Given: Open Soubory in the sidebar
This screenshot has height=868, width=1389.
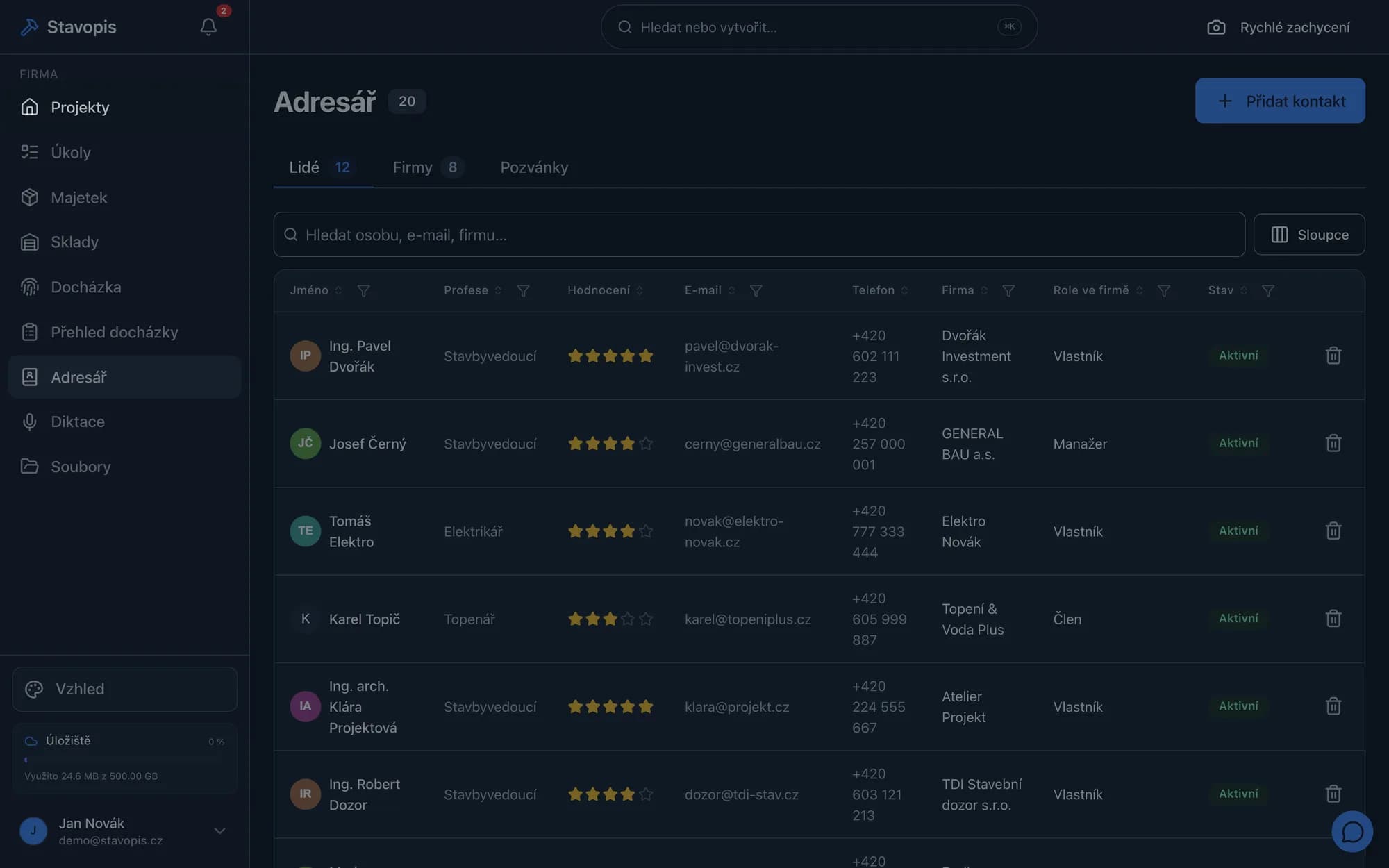Looking at the screenshot, I should (124, 467).
